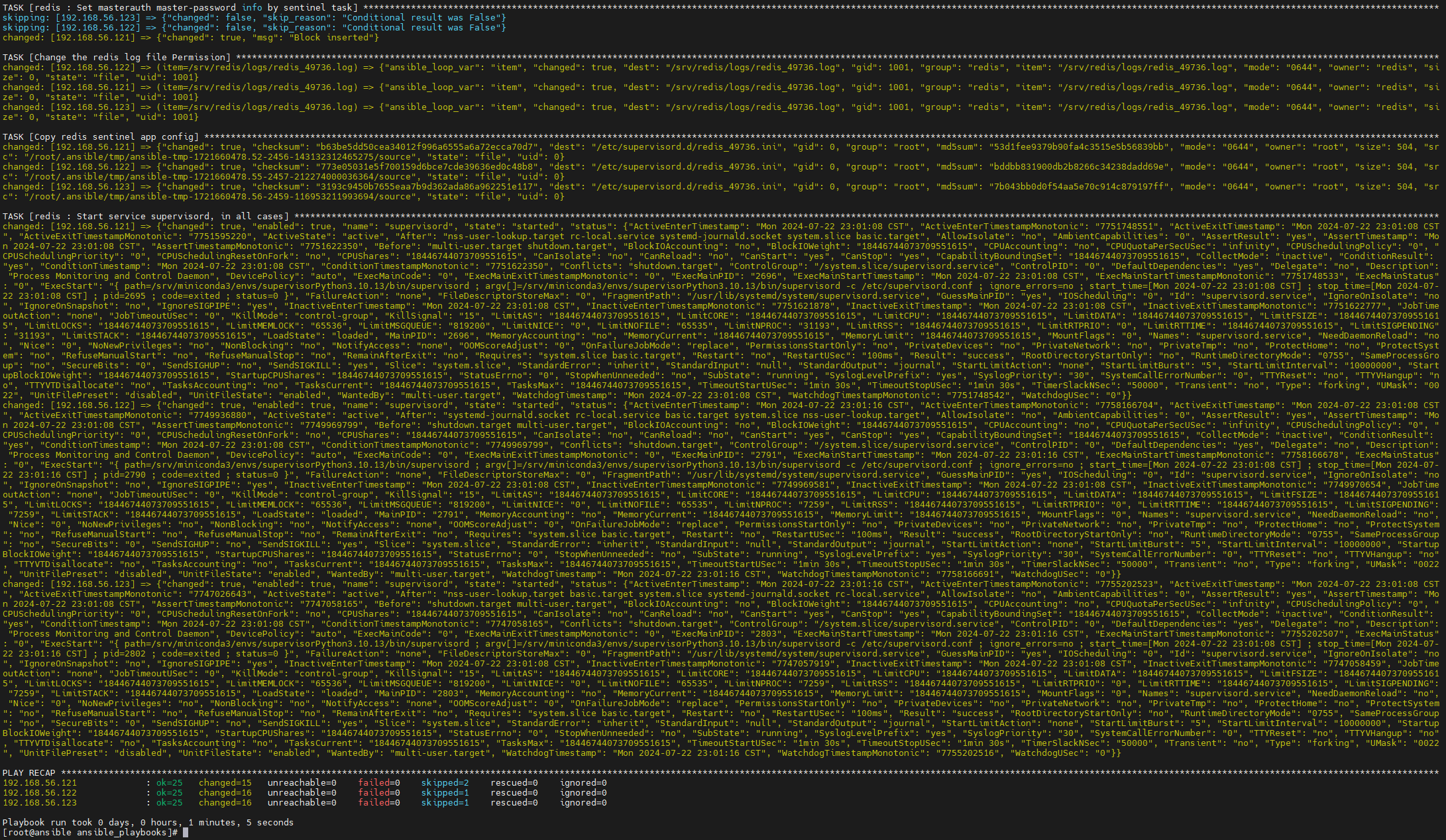This screenshot has height=840, width=1446.
Task: Click host 192.168.56.121 in play recap
Action: pos(40,783)
